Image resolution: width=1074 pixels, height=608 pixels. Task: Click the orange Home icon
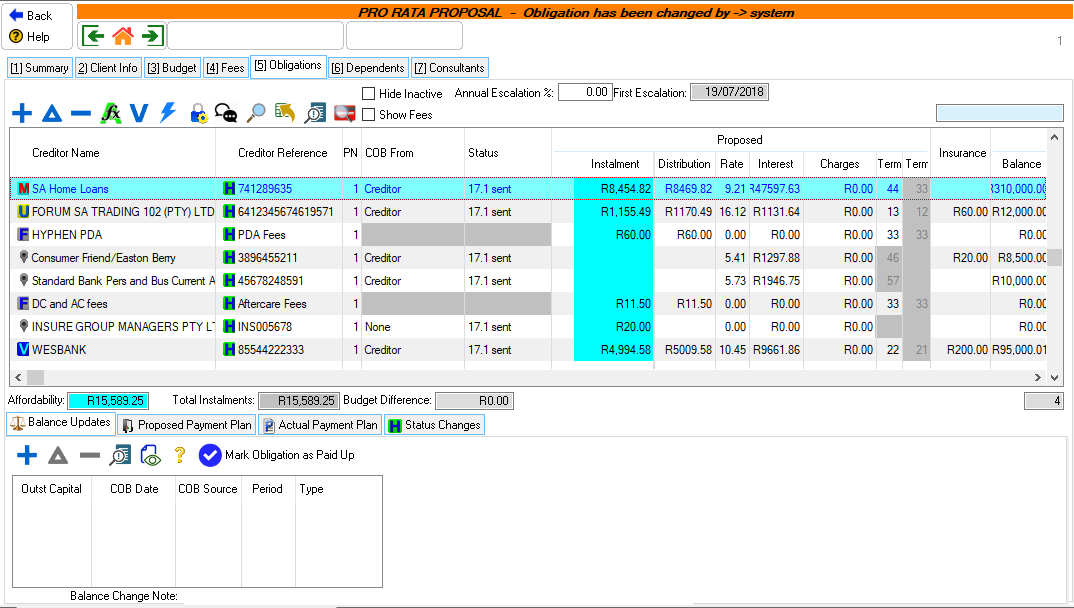click(123, 36)
